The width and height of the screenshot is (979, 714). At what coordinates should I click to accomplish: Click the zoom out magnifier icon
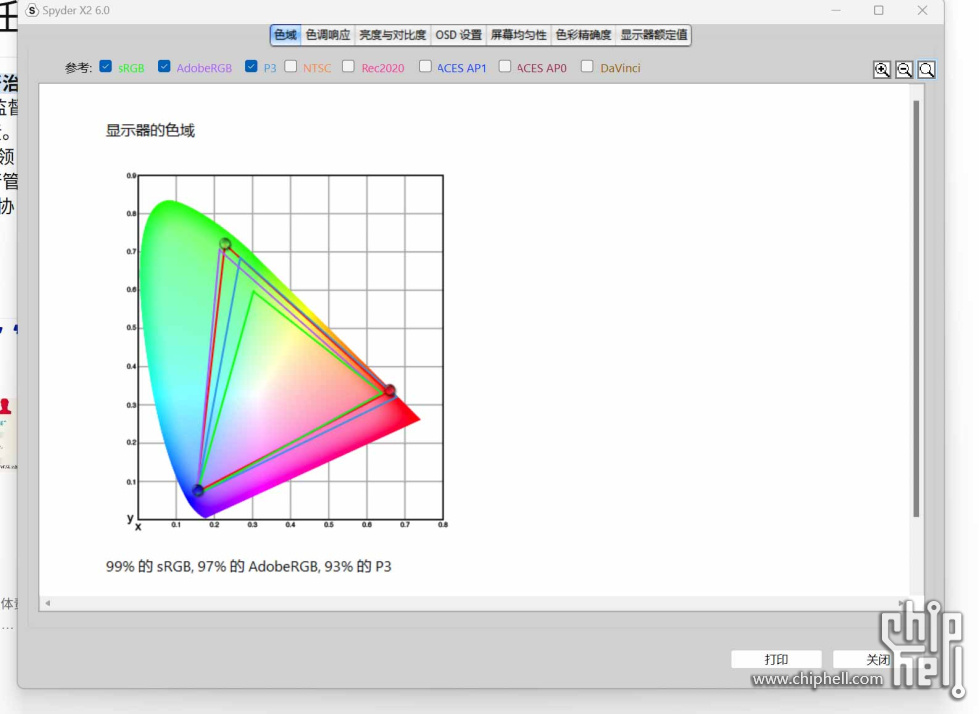pyautogui.click(x=904, y=69)
